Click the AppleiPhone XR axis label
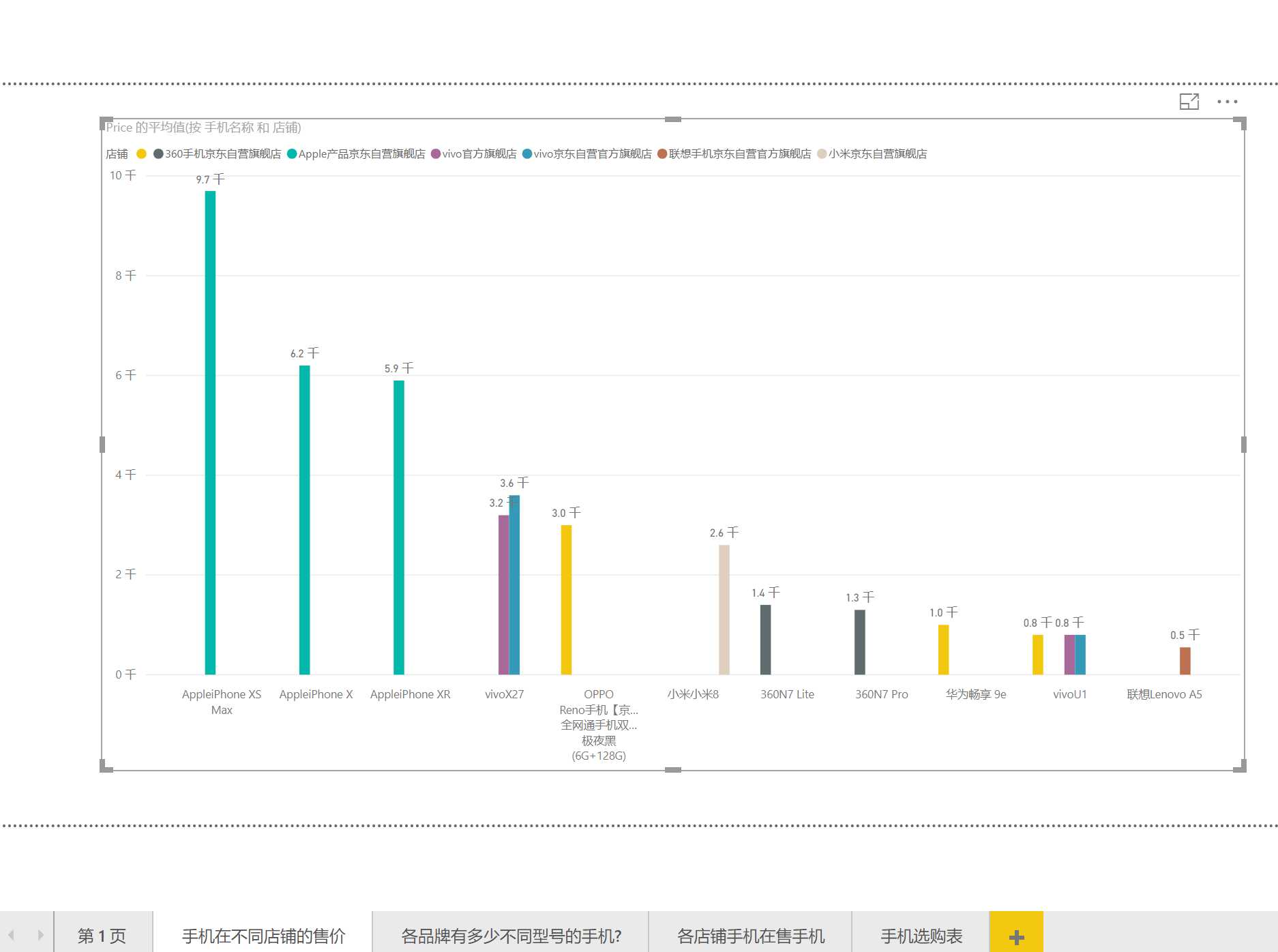The image size is (1278, 952). [x=410, y=694]
